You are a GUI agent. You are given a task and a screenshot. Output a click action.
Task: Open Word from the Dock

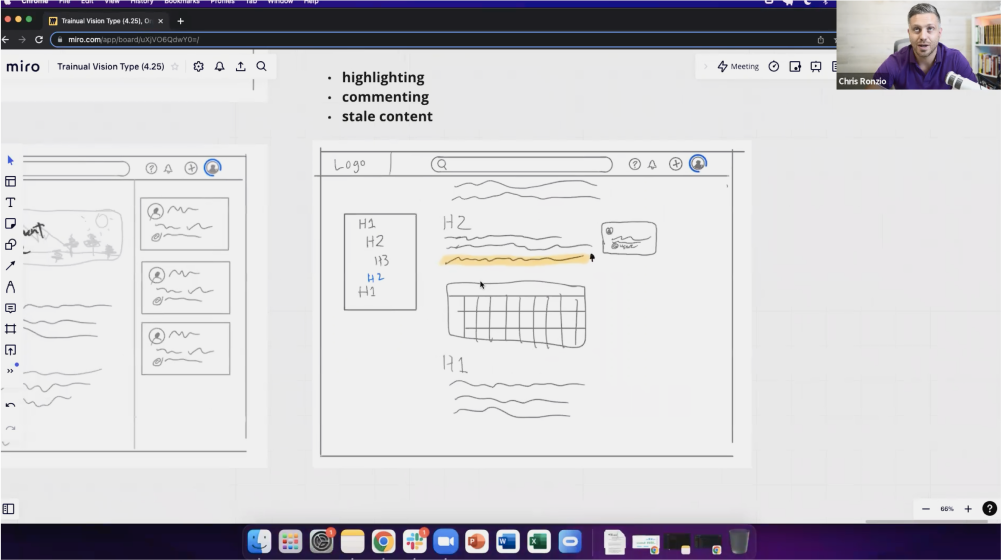[x=508, y=542]
